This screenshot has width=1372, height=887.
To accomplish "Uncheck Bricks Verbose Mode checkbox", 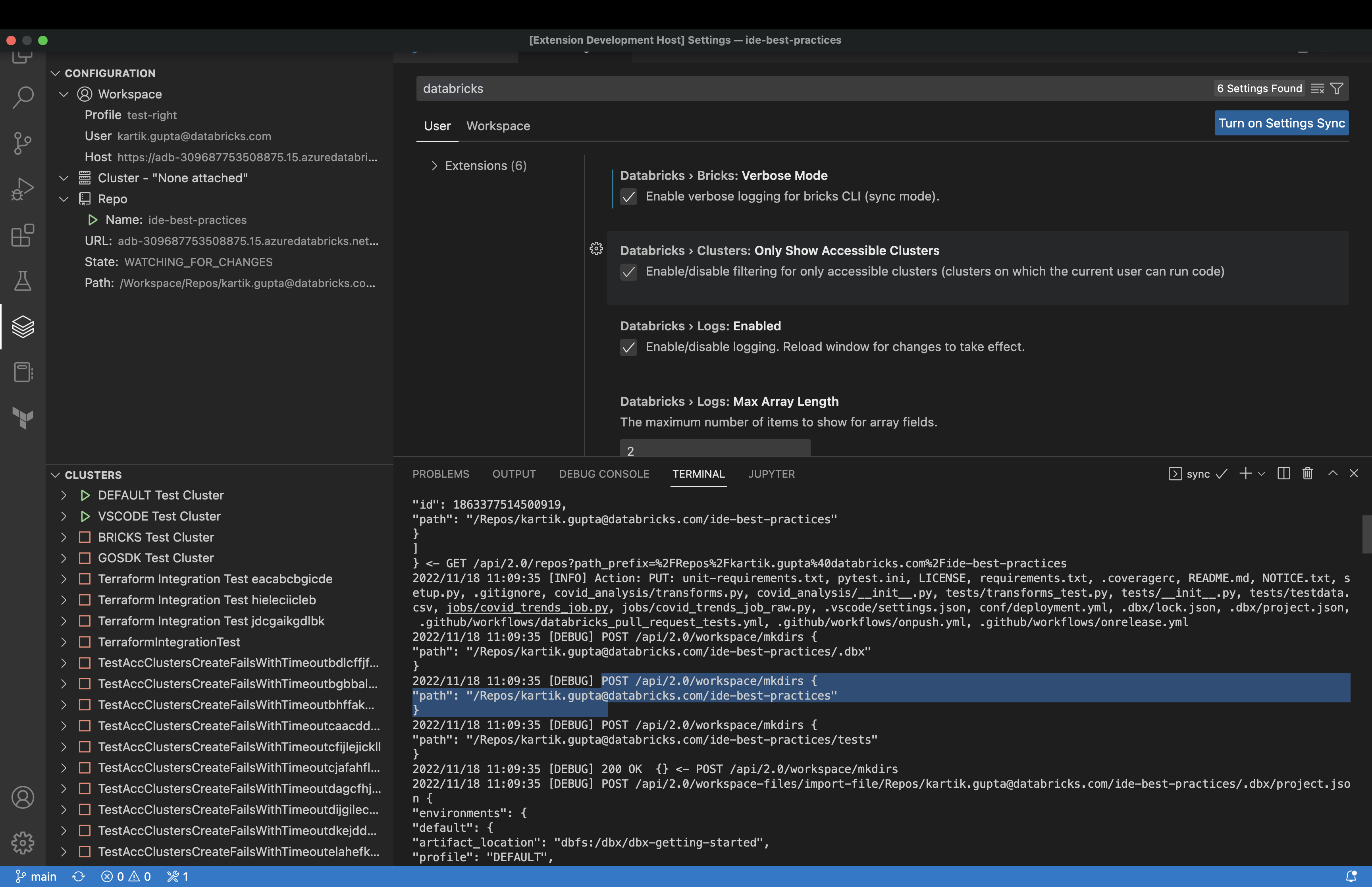I will point(628,197).
